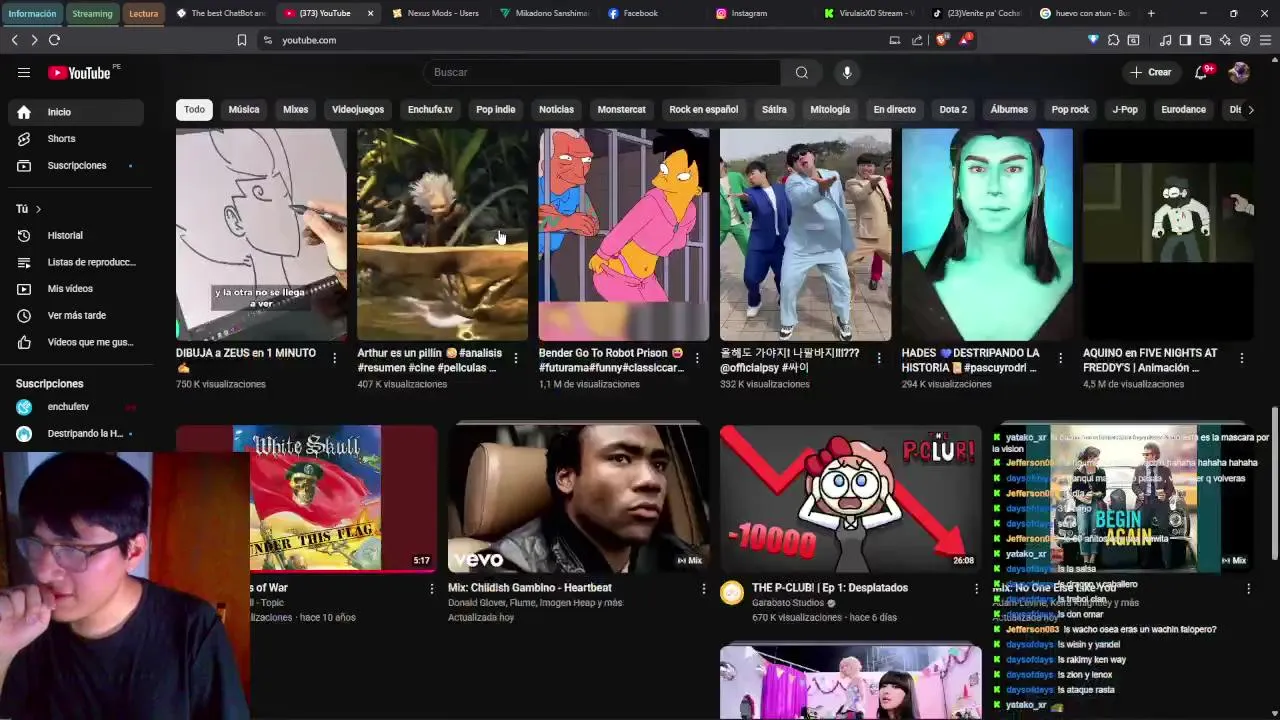Open the YouTube hamburger guide menu
Screen dimensions: 1280x720
[x=24, y=72]
